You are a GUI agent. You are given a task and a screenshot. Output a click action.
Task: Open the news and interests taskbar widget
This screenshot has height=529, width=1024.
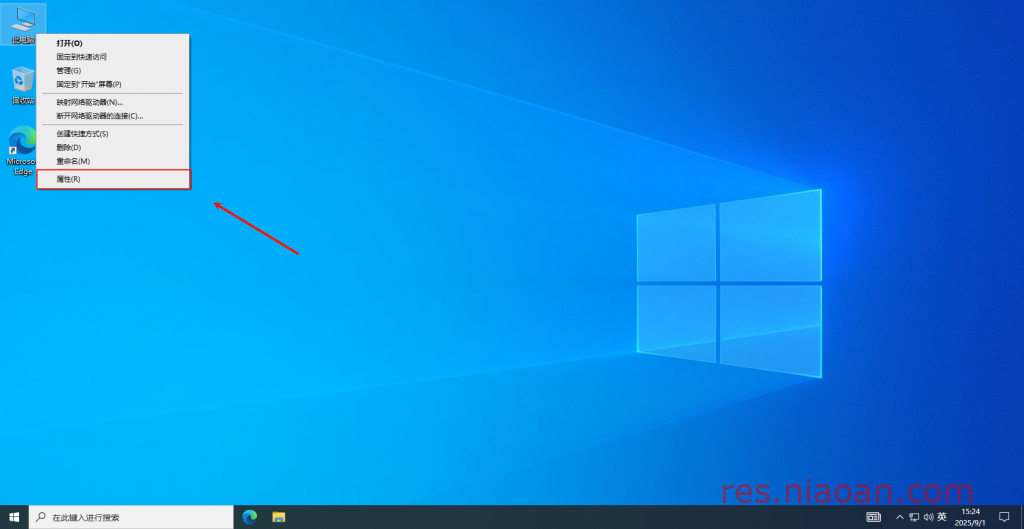[873, 517]
